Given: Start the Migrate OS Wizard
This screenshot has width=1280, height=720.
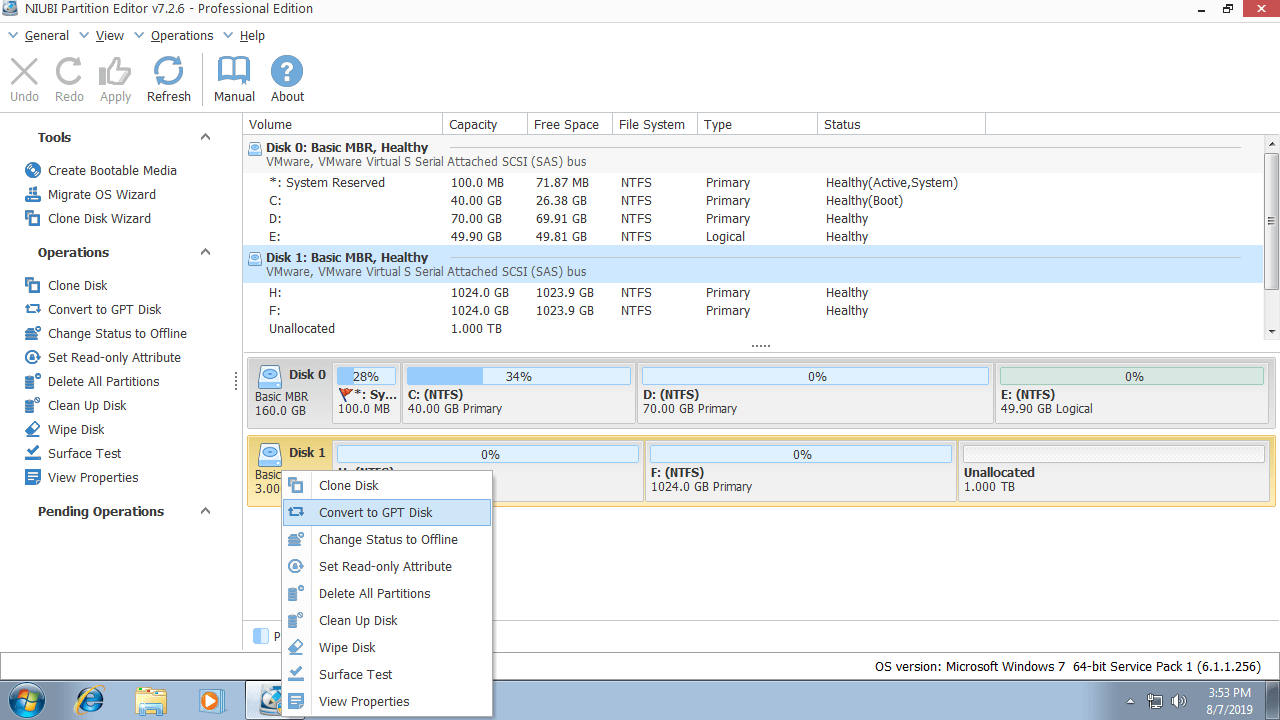Looking at the screenshot, I should (101, 194).
